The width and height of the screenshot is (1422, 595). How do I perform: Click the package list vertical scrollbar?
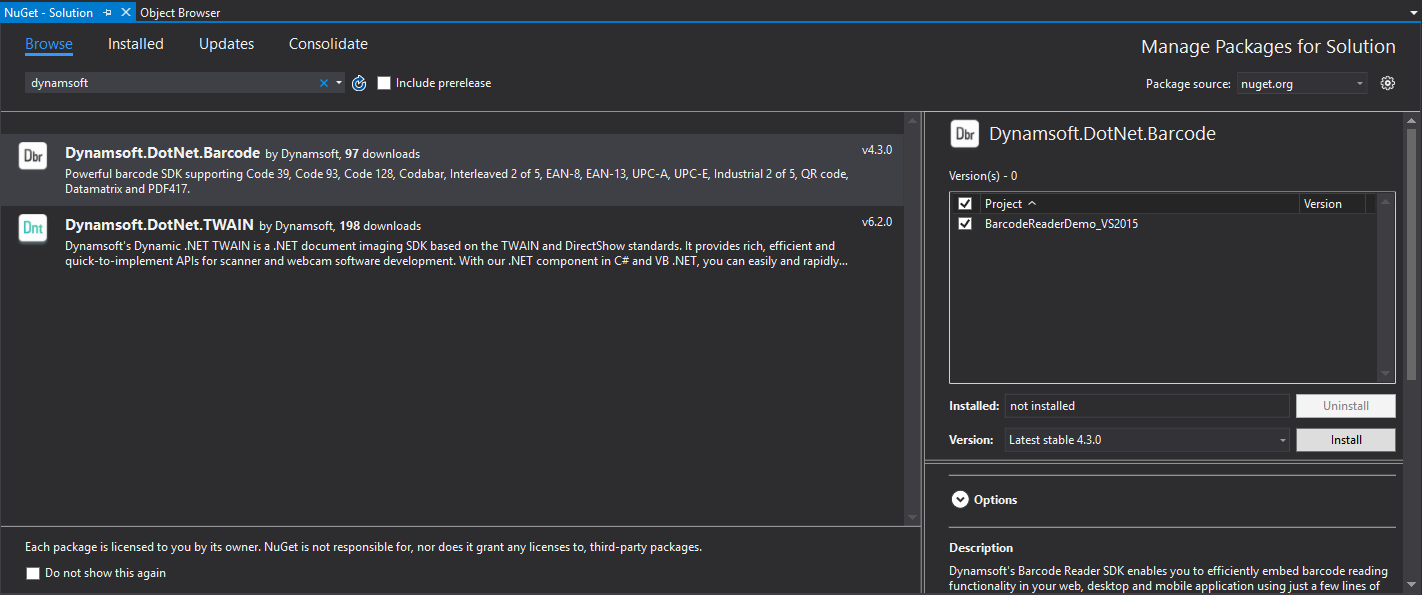(x=911, y=320)
